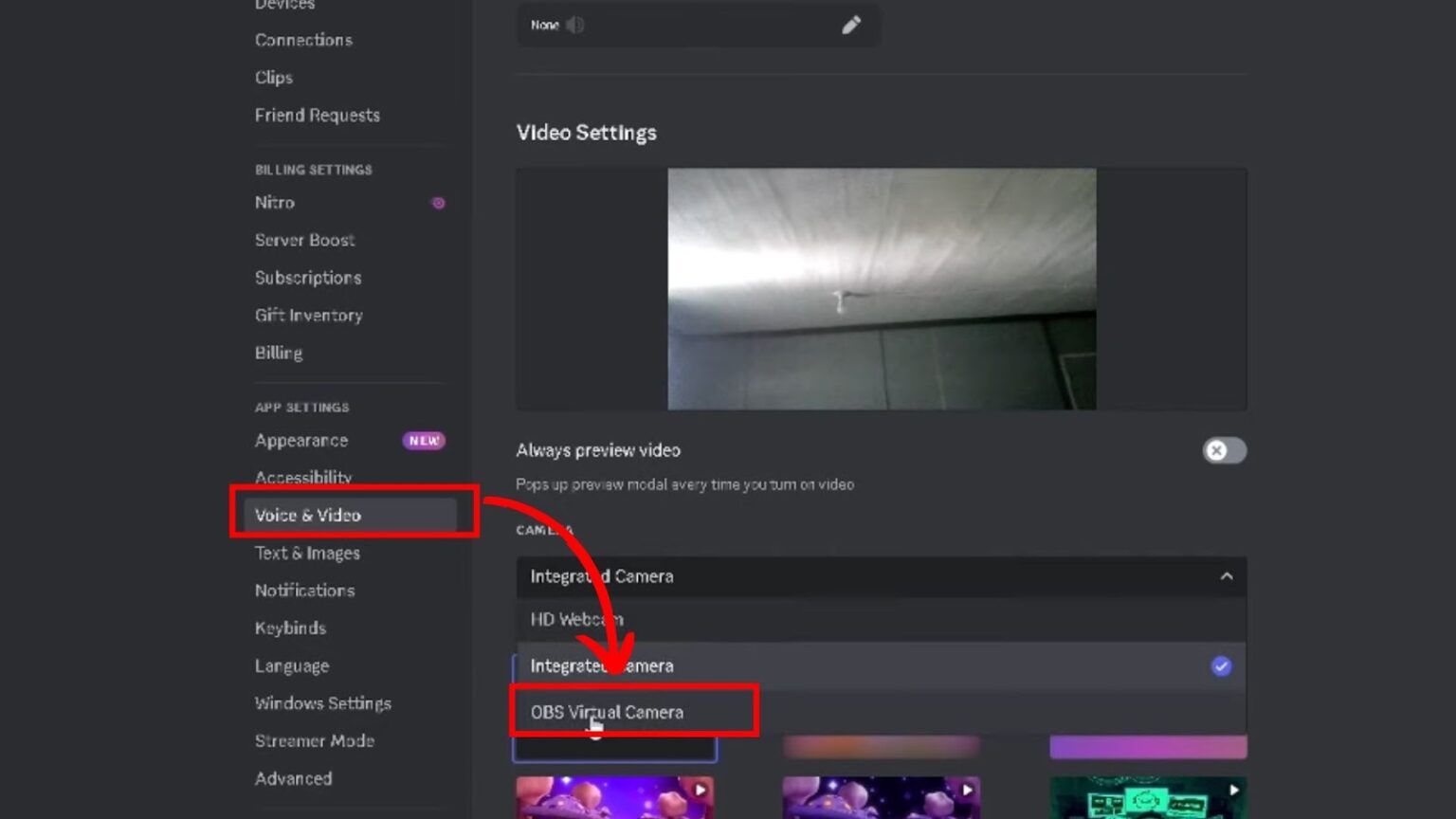The image size is (1456, 819).
Task: Click the checkmark beside Integrated Camera
Action: coord(1221,666)
